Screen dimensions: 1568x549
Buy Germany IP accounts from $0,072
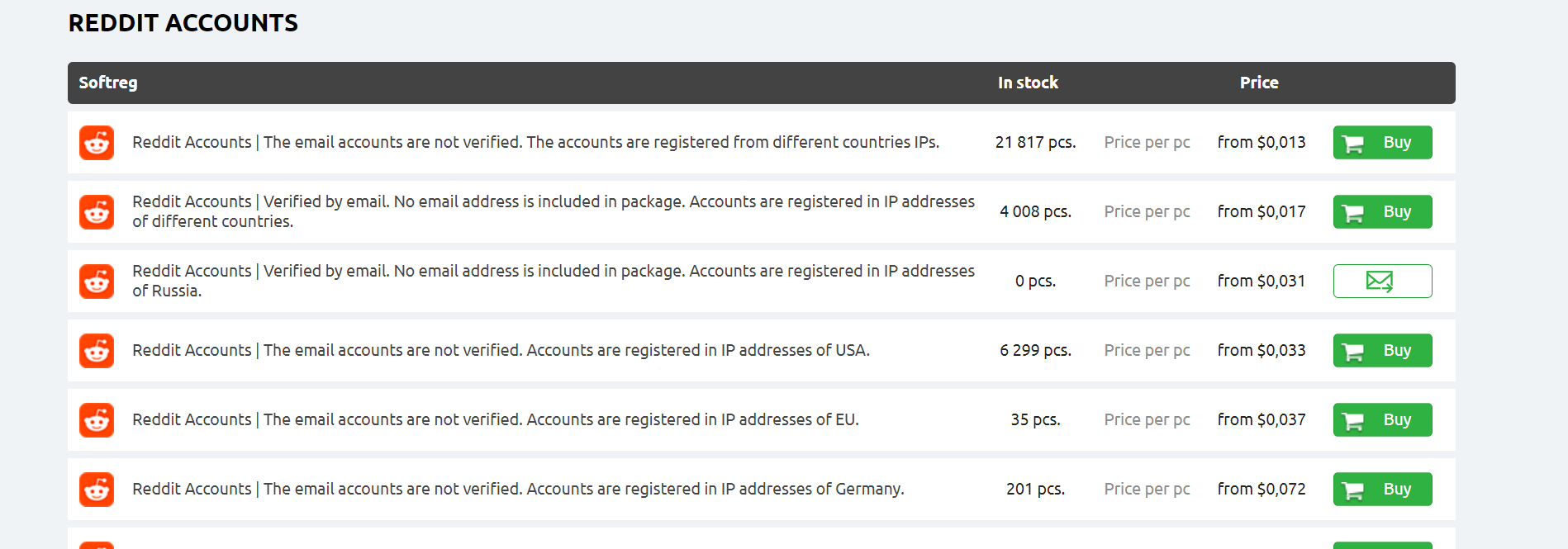pyautogui.click(x=1381, y=490)
